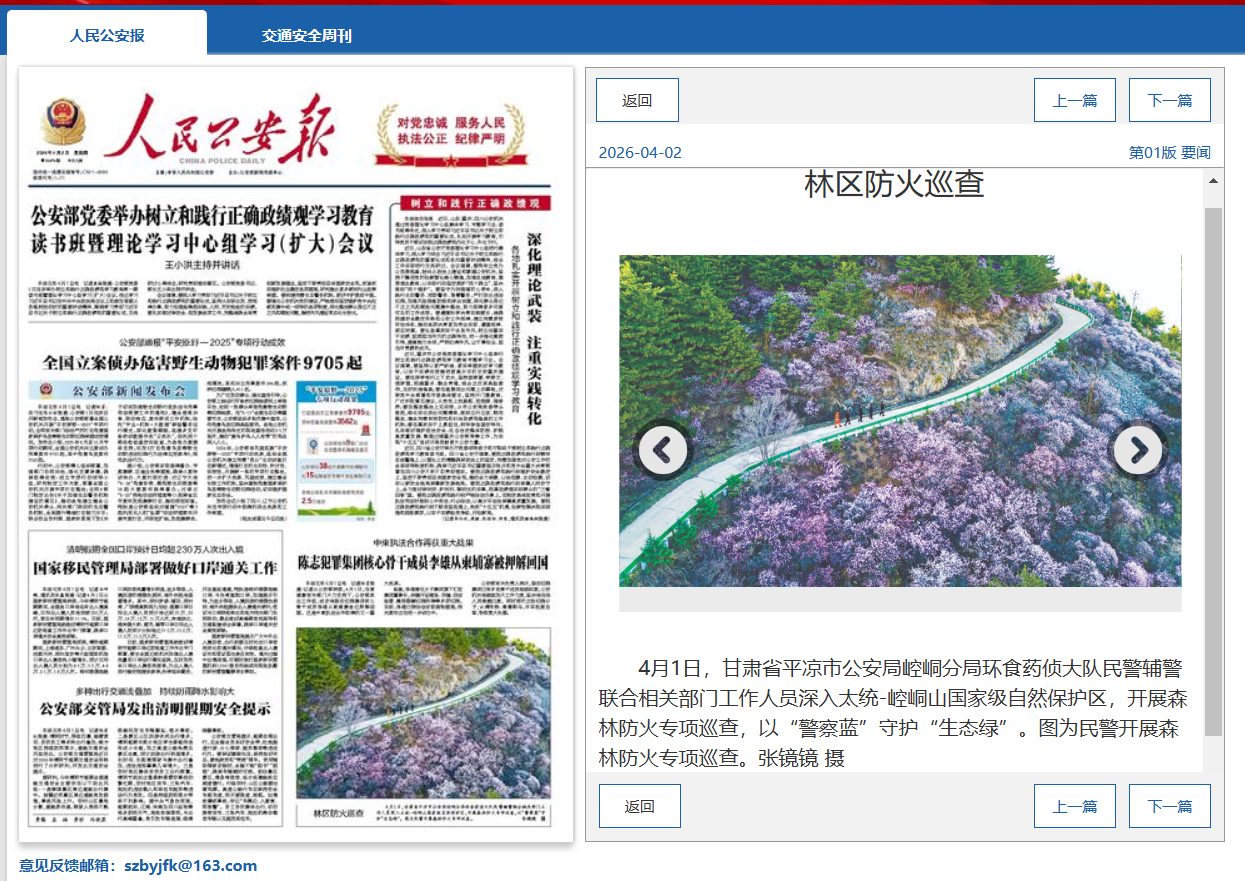
Task: Go to previous article via bottom 上一篇
Action: [x=1074, y=806]
